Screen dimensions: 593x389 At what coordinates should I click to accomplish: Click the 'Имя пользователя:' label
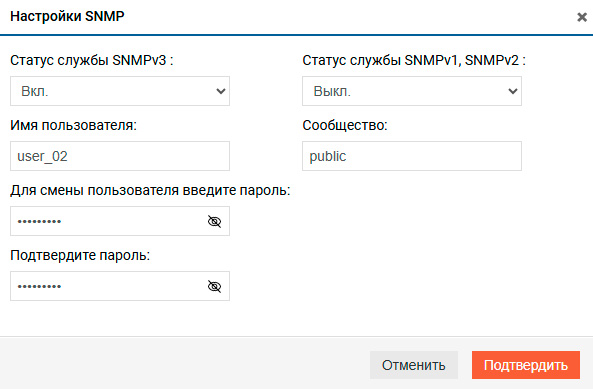click(73, 126)
